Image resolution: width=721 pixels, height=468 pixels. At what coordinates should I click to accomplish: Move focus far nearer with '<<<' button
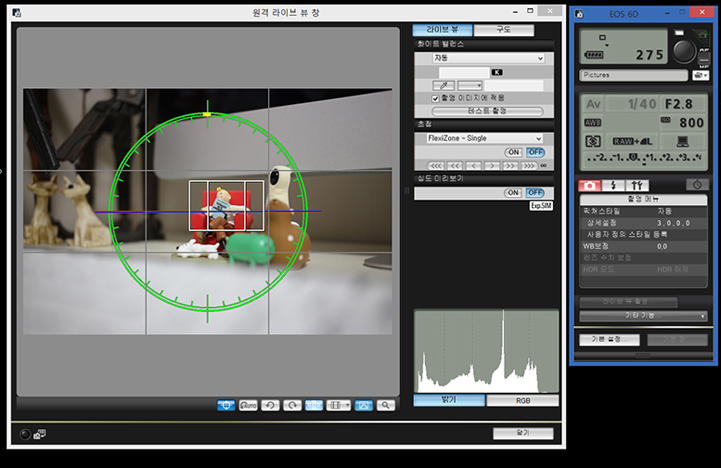click(x=436, y=166)
